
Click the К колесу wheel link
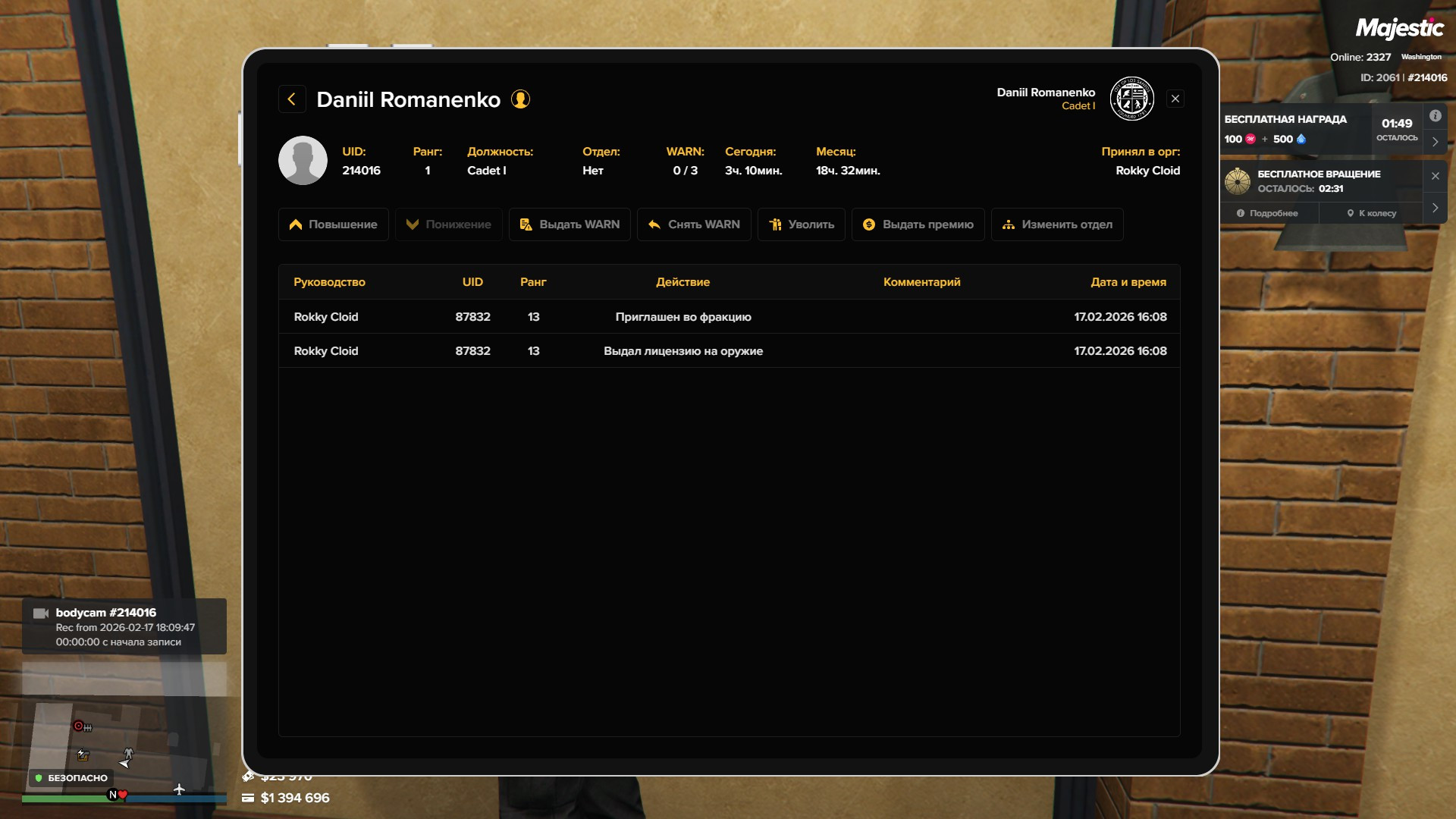click(x=1371, y=214)
